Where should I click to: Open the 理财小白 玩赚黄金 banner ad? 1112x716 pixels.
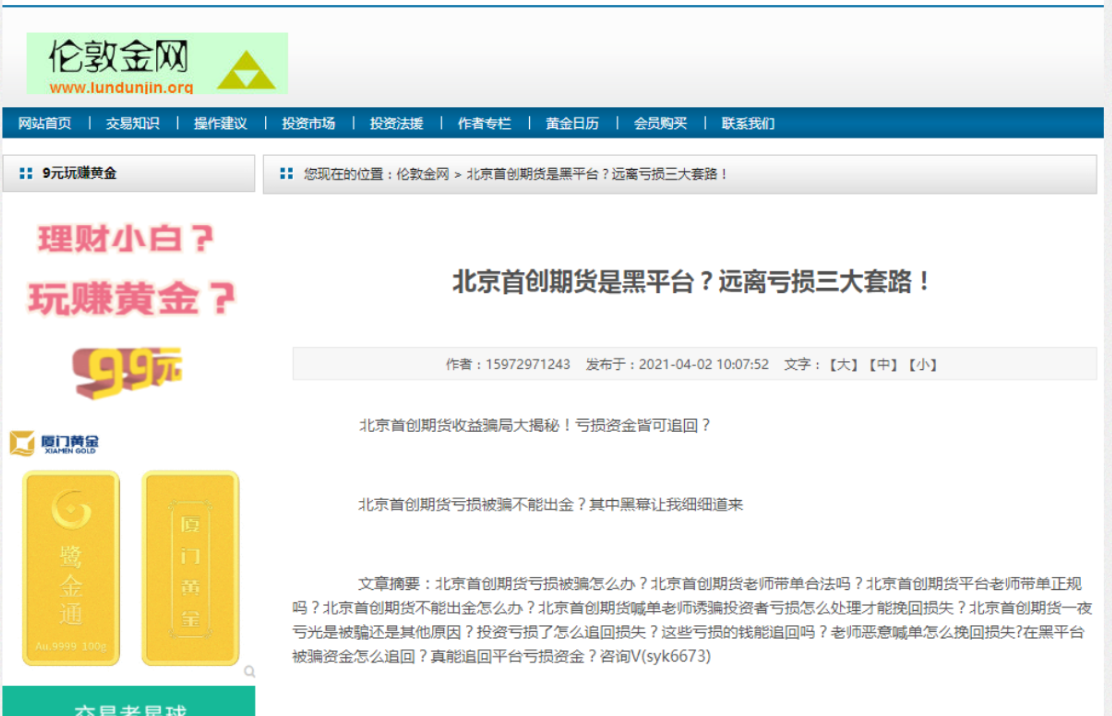[131, 269]
